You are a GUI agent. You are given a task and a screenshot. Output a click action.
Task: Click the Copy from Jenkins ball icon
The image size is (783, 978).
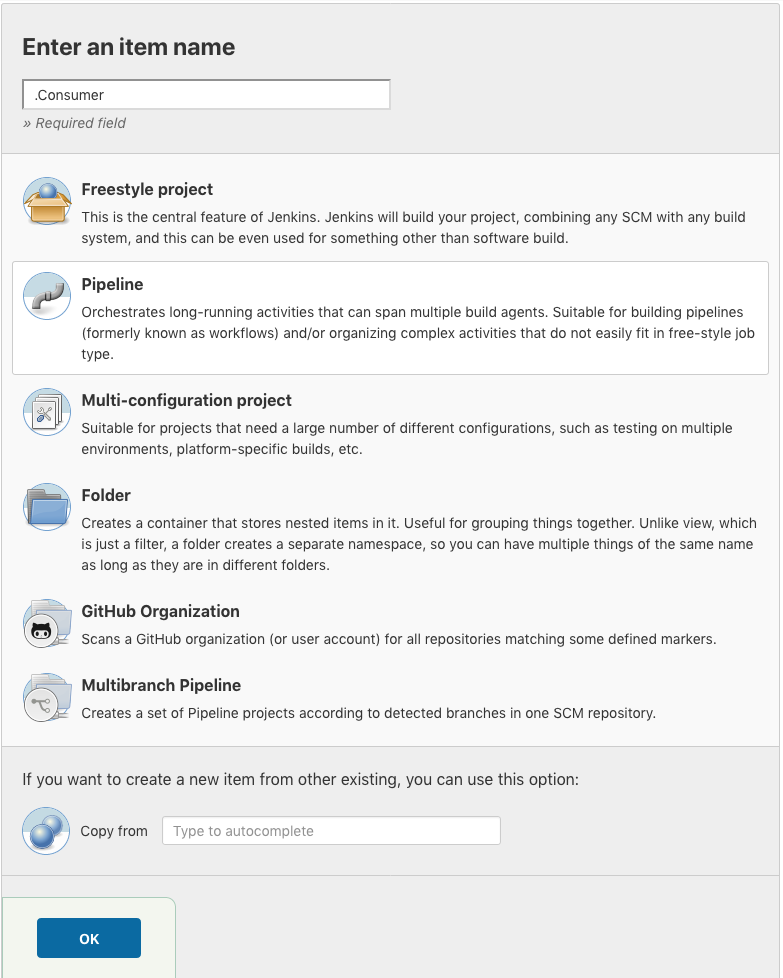click(46, 831)
